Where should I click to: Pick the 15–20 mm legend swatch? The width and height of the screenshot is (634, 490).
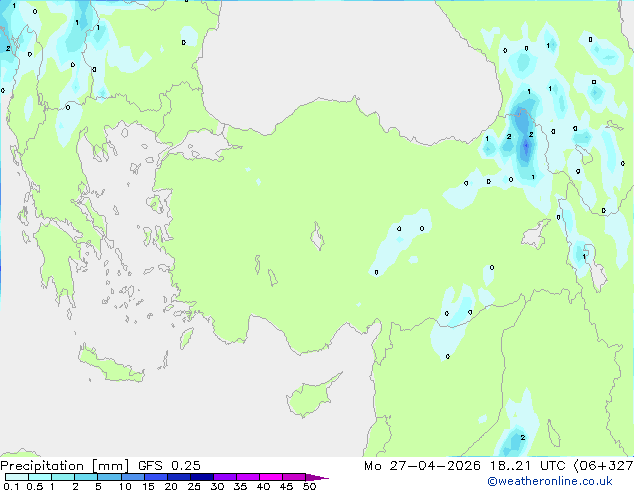click(156, 477)
